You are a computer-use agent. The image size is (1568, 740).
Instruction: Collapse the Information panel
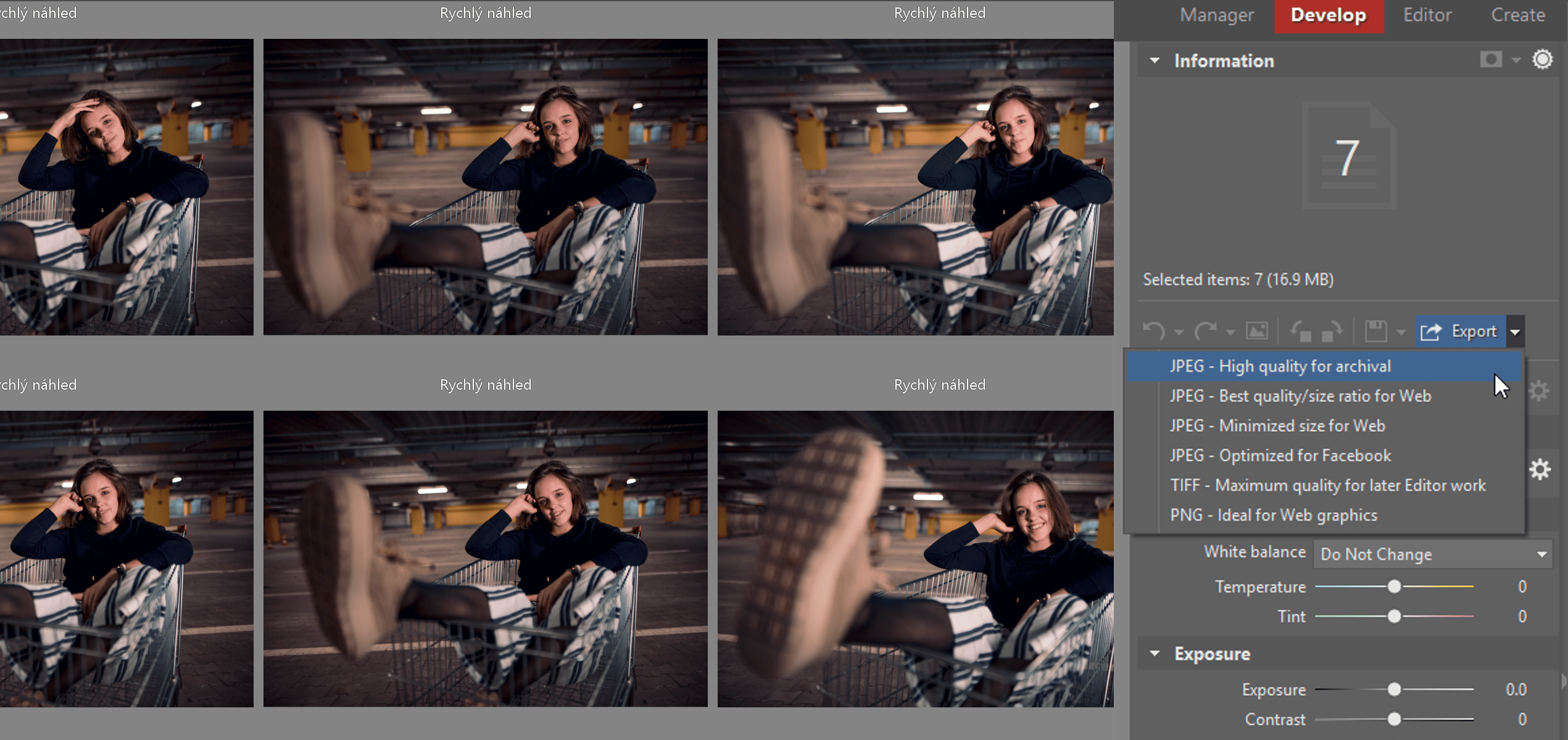click(x=1155, y=60)
